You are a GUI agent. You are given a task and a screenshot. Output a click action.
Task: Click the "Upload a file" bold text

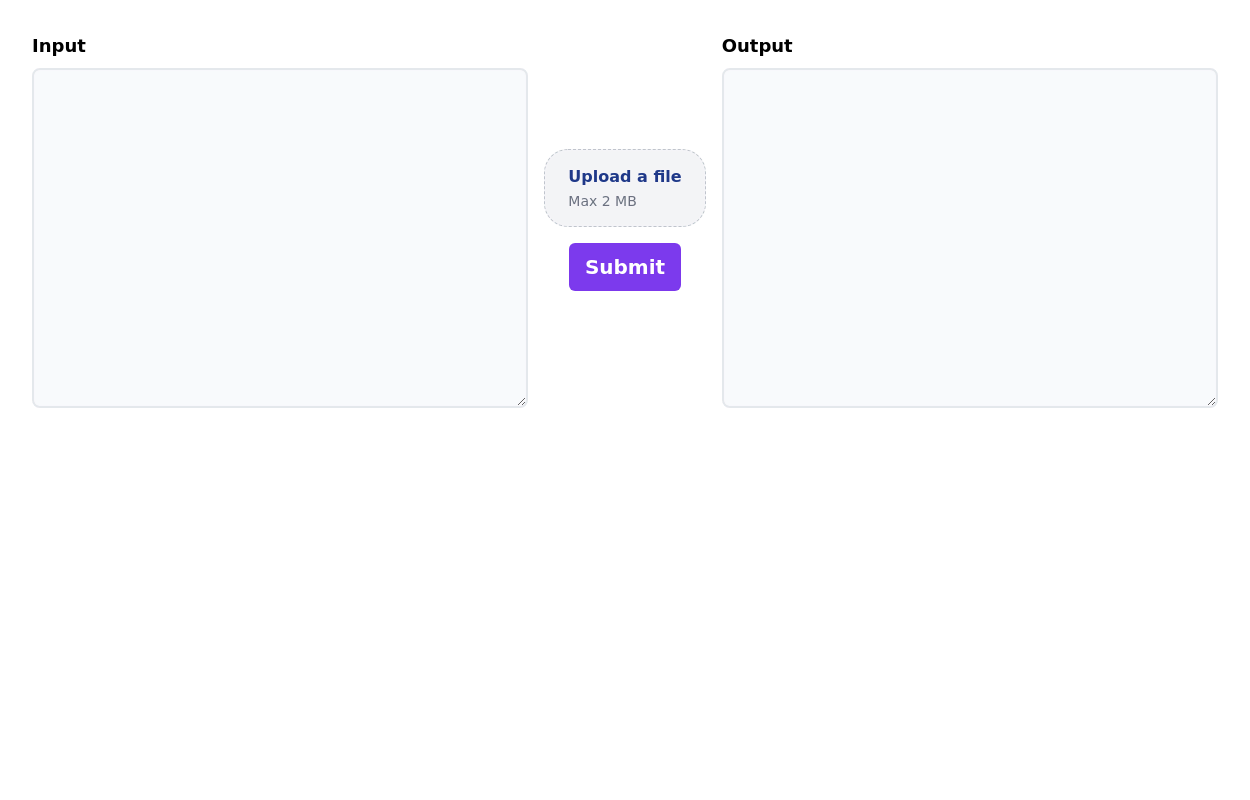click(624, 177)
